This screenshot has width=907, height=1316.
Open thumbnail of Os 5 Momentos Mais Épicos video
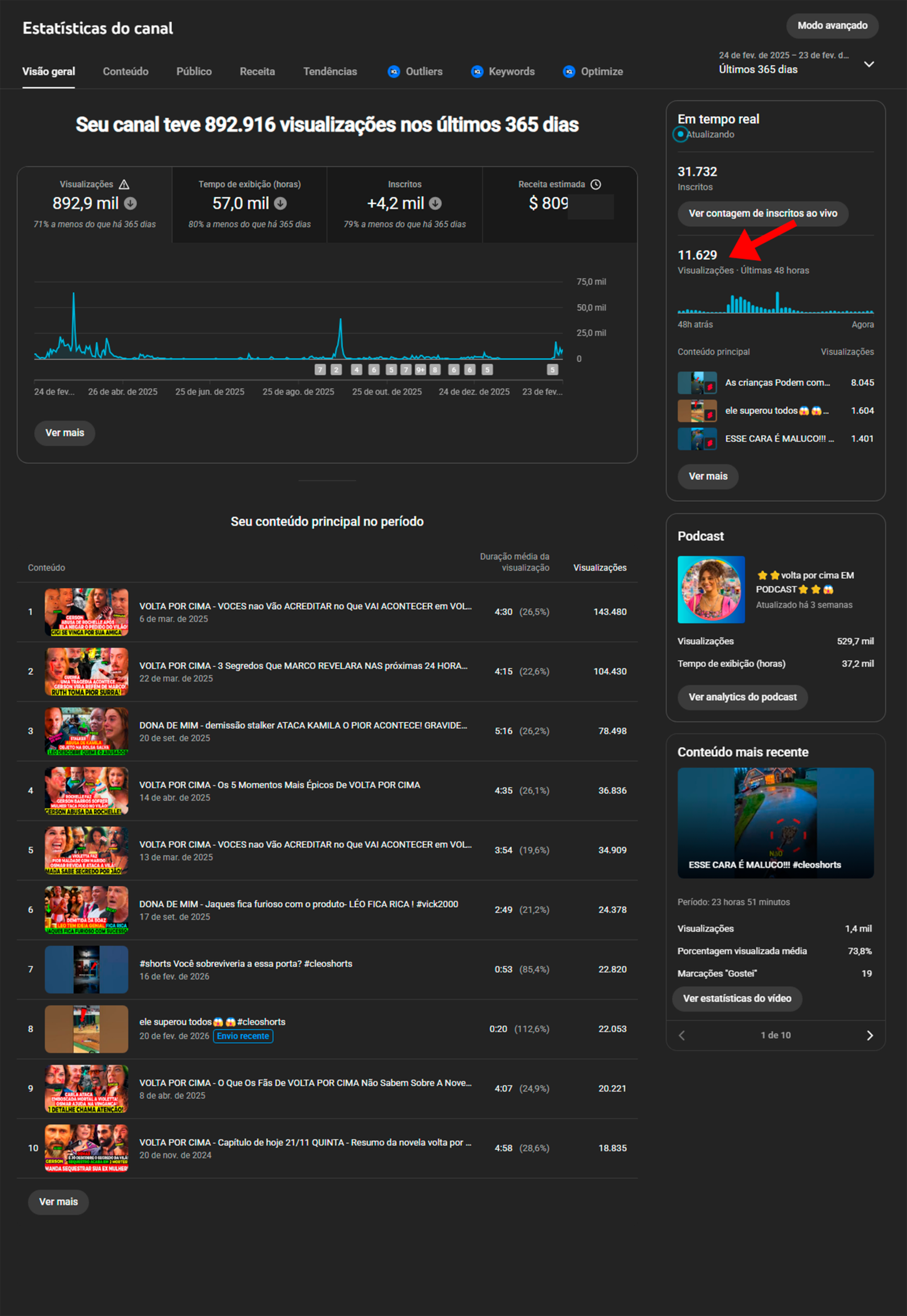point(86,791)
